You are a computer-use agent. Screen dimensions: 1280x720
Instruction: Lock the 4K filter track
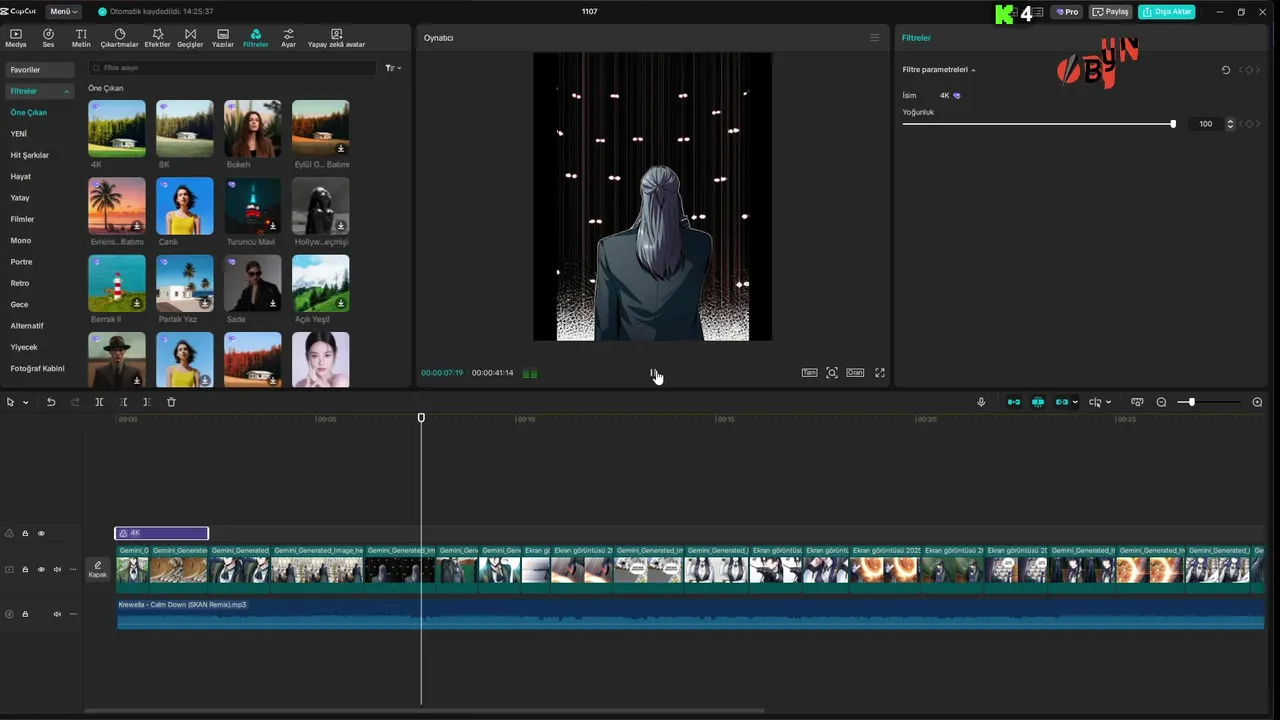(x=25, y=533)
